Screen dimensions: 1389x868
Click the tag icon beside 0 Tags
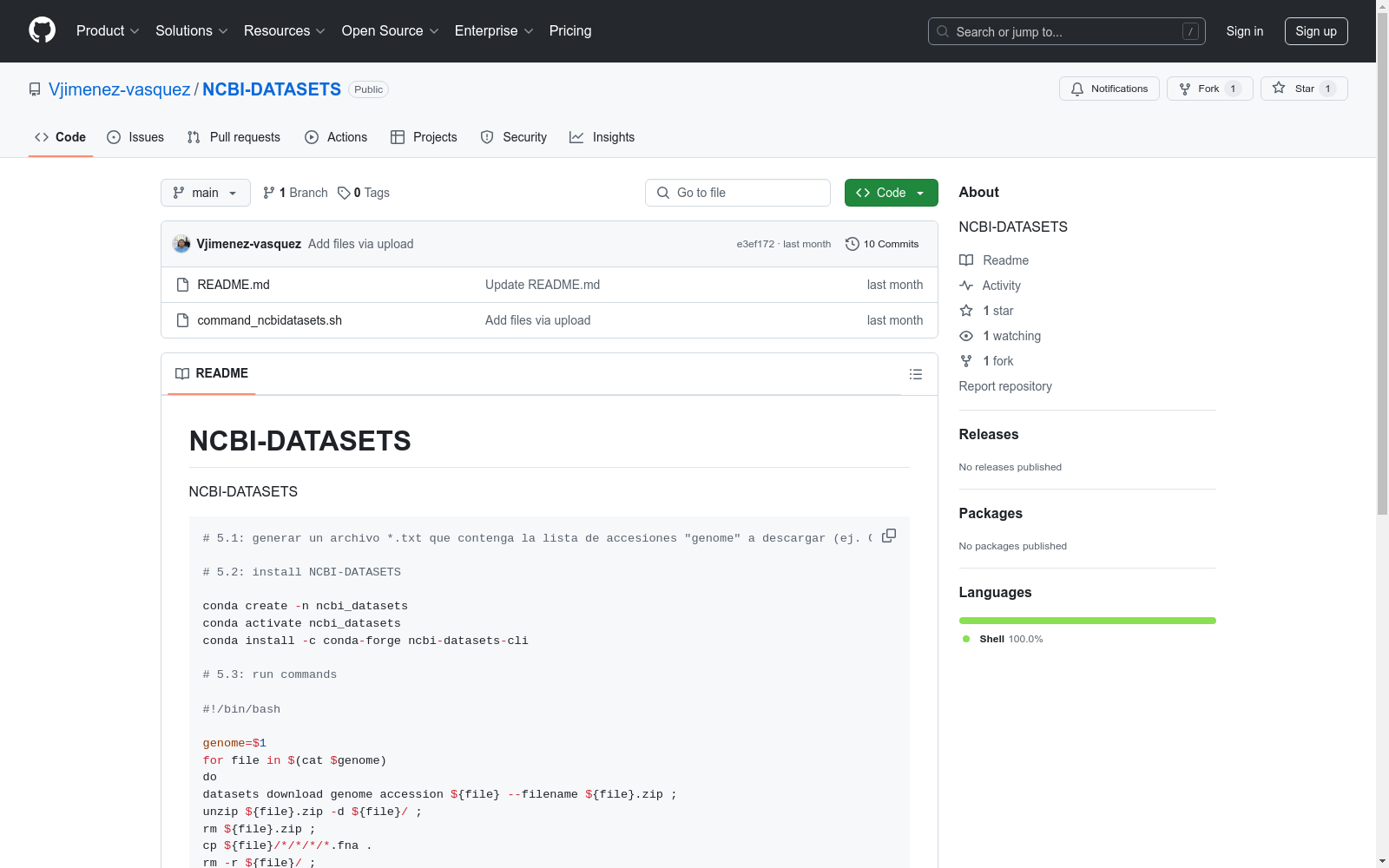coord(344,193)
